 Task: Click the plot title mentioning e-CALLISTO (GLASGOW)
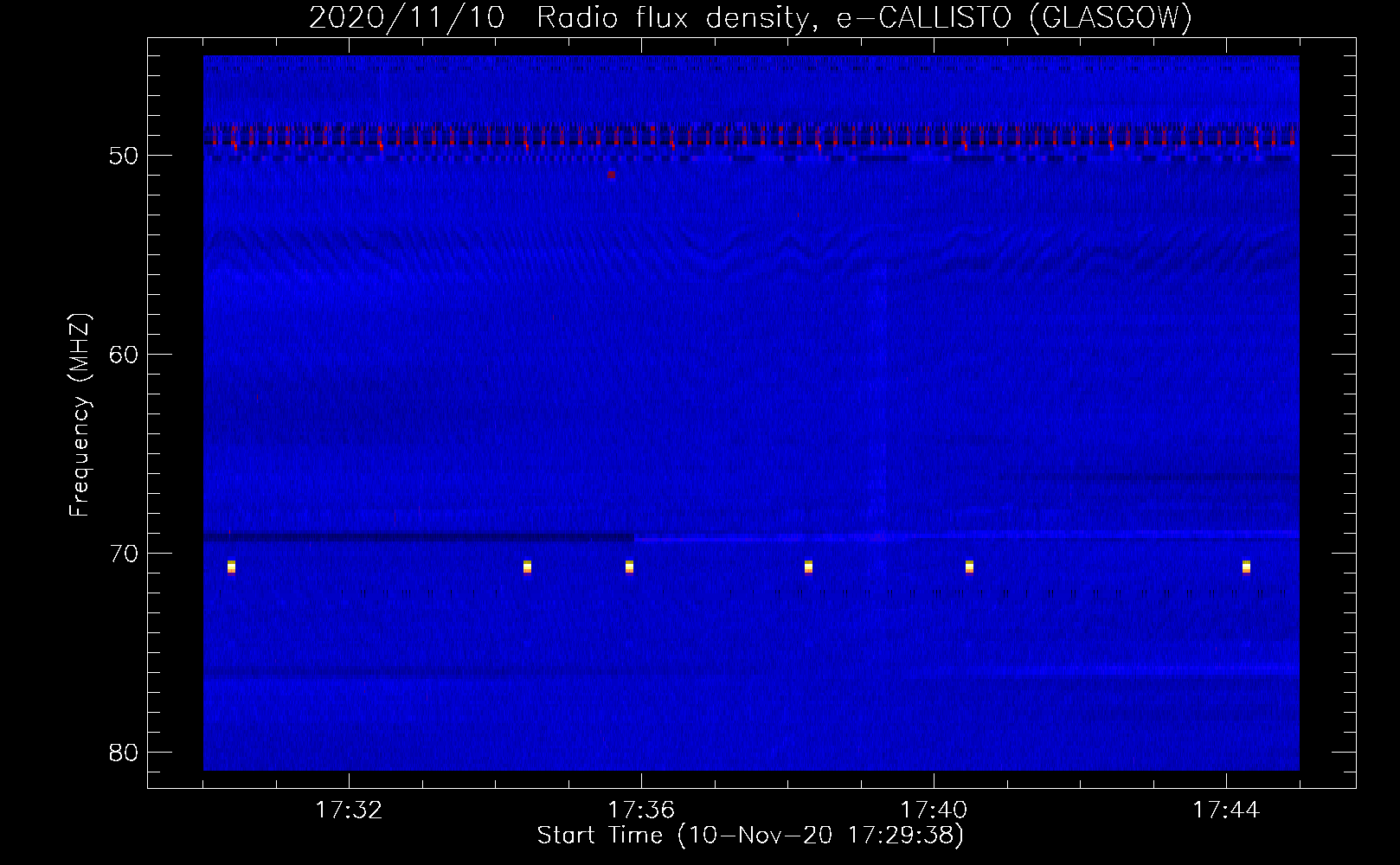click(750, 17)
